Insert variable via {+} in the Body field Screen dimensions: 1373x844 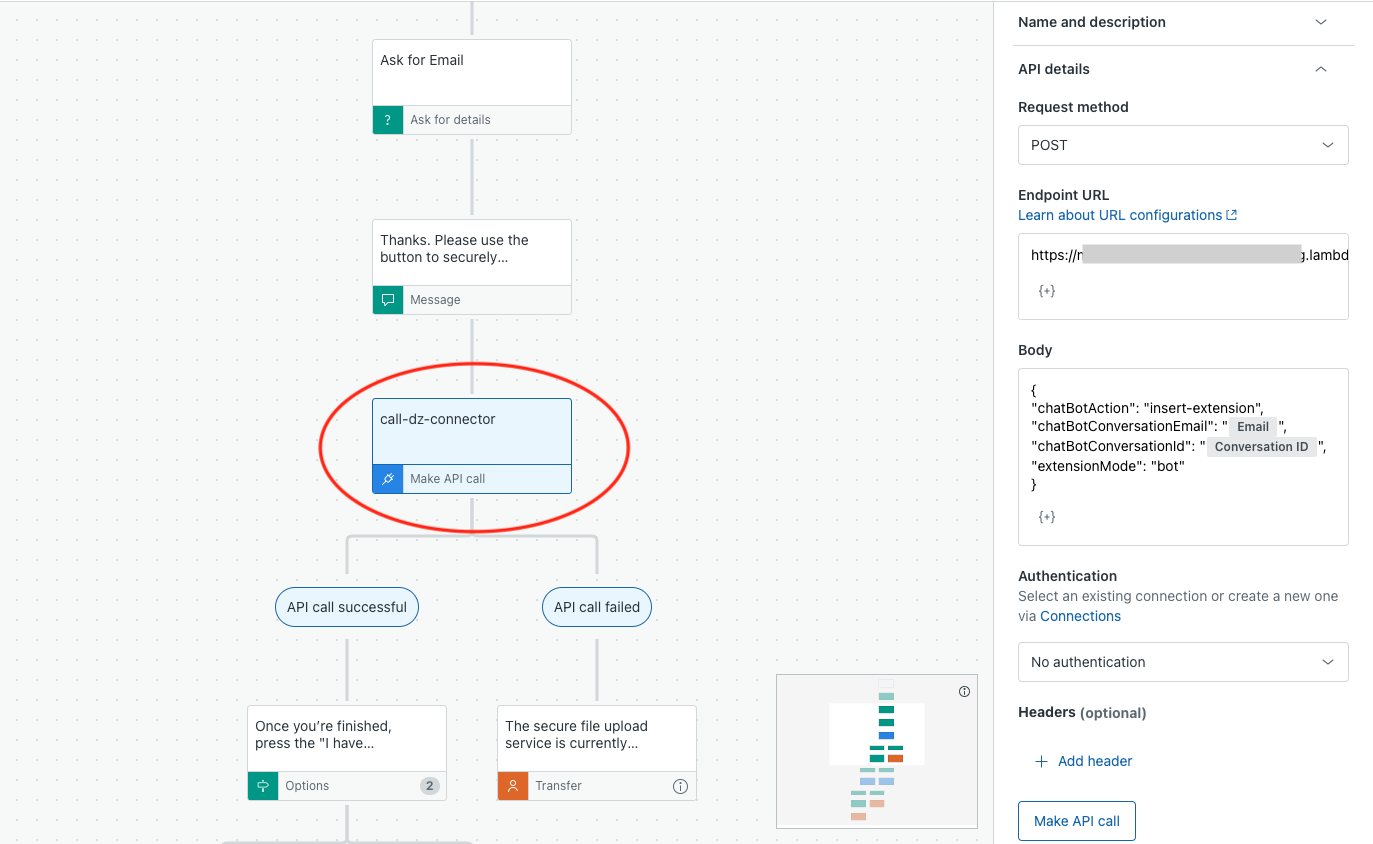(1047, 517)
